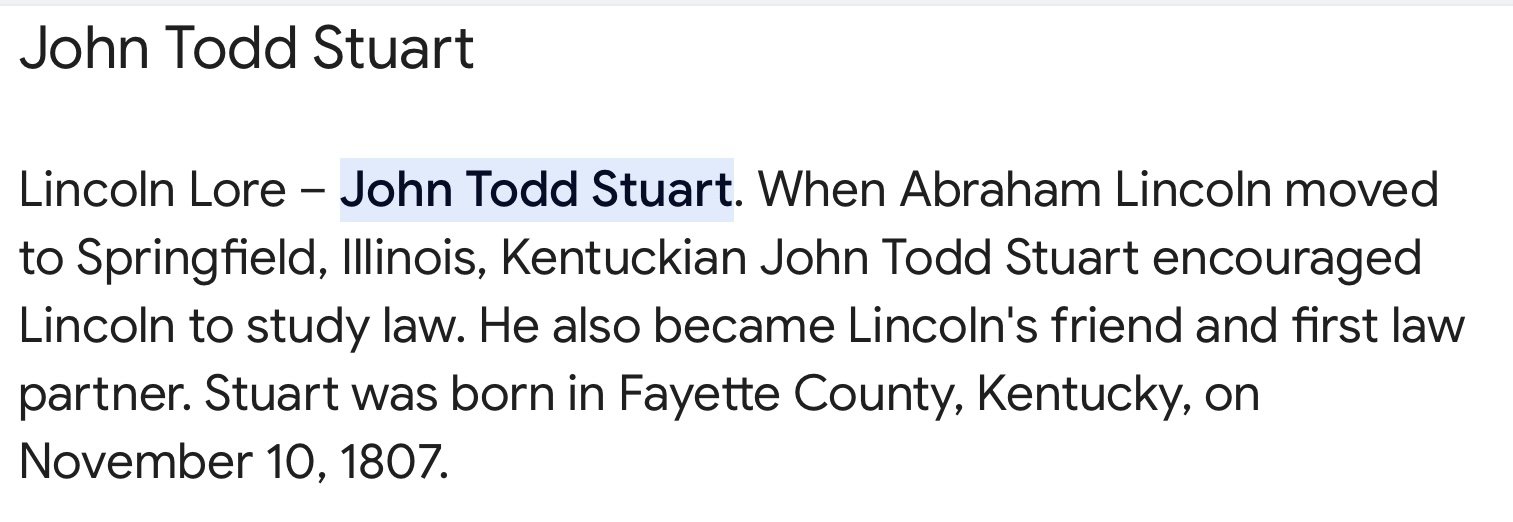
Task: Click the "John Todd Stuart" heading title
Action: [246, 49]
